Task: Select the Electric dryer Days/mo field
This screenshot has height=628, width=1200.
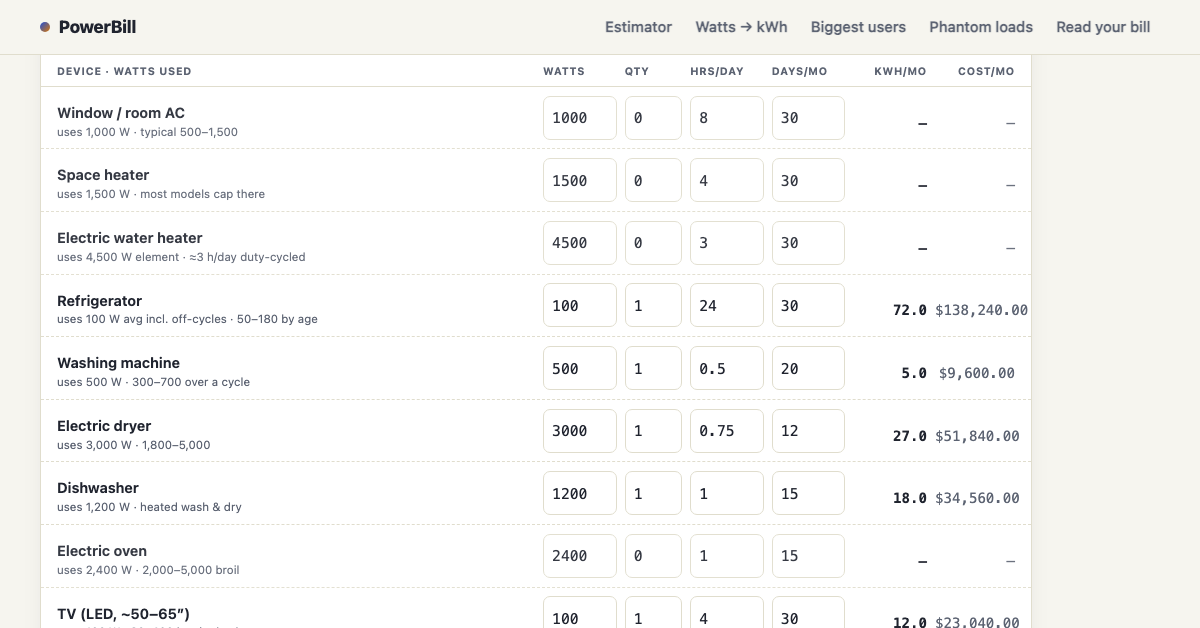Action: point(808,431)
